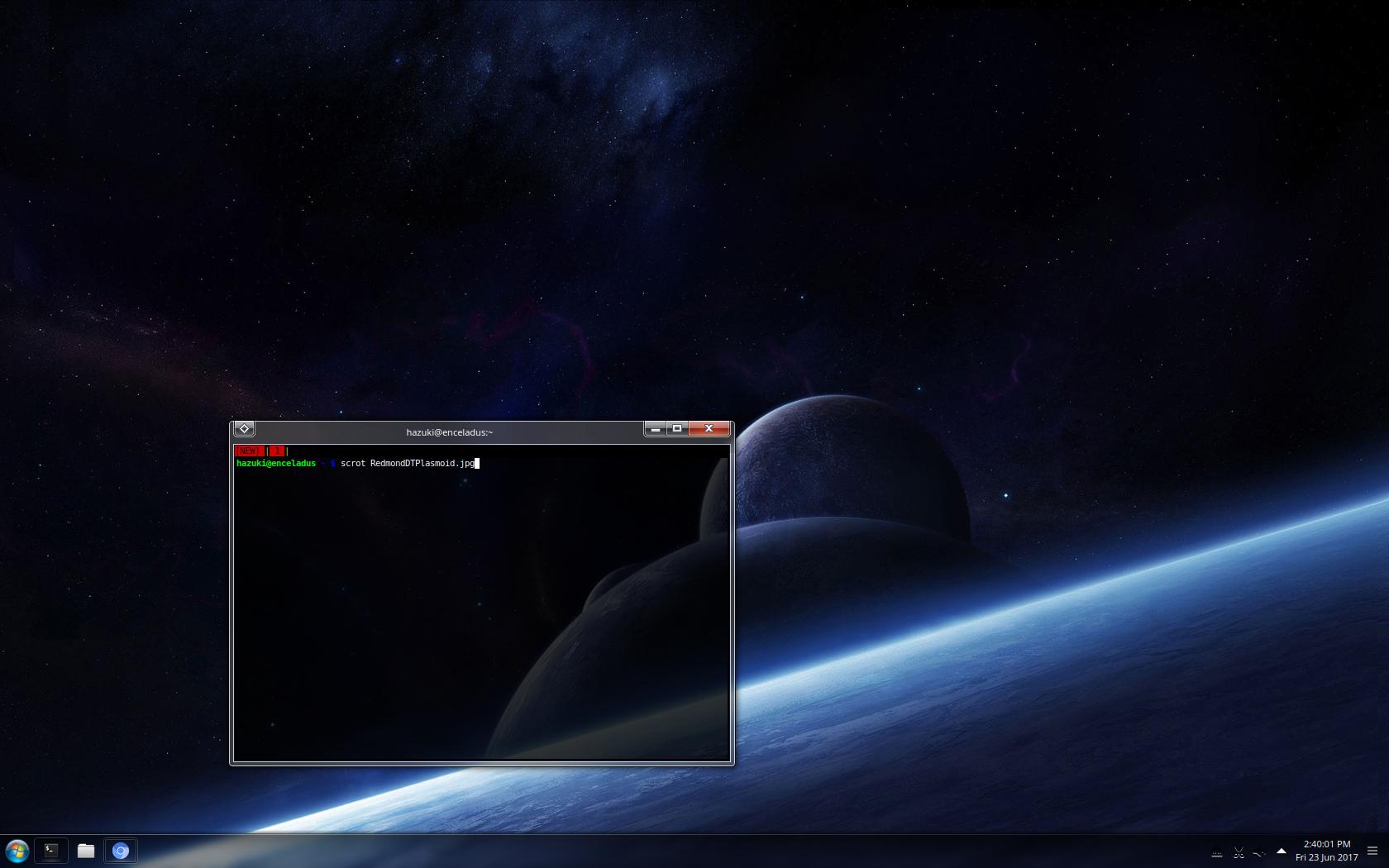
Task: Select terminal tab 1
Action: 278,451
